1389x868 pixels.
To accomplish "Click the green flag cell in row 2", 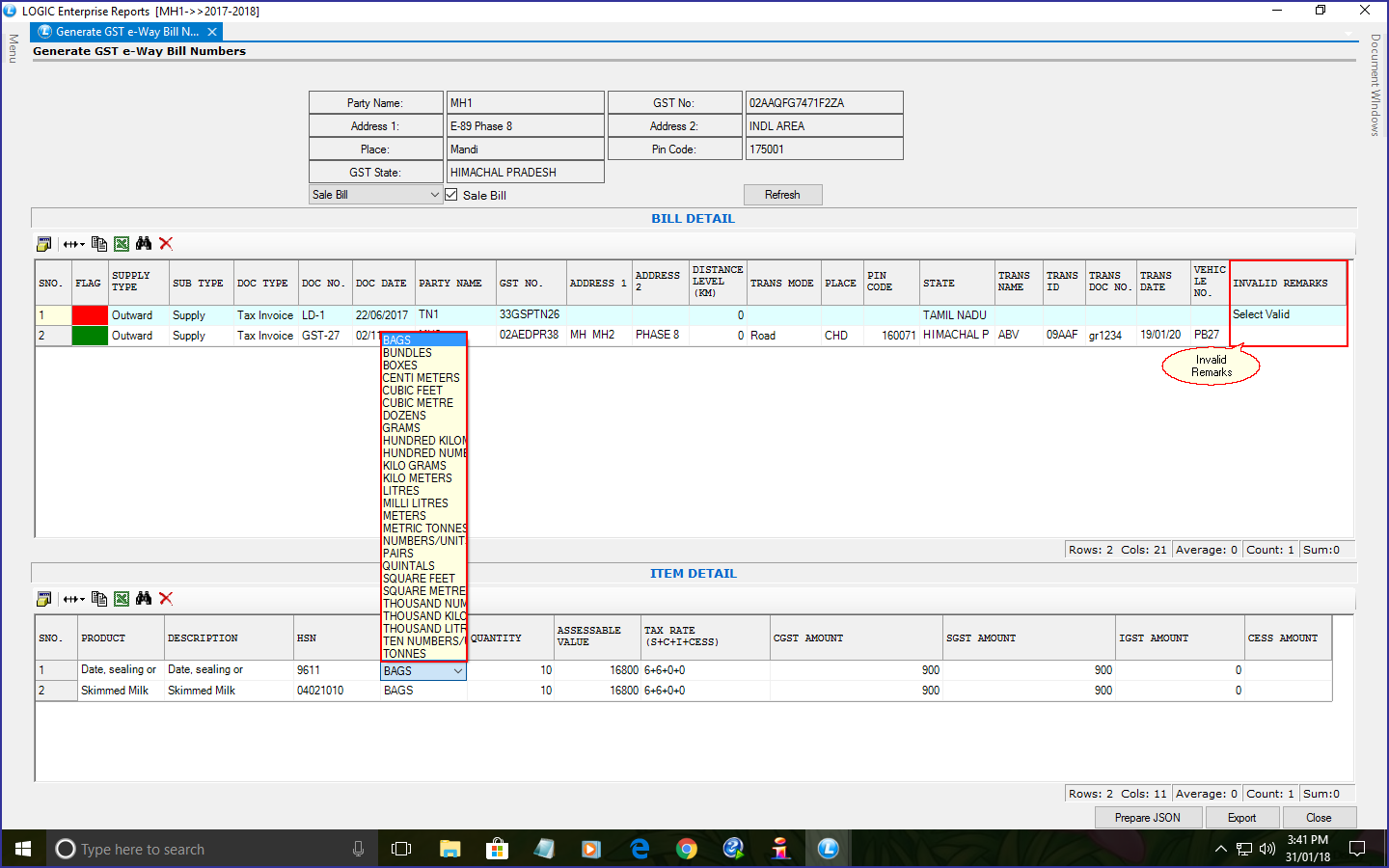I will 90,336.
